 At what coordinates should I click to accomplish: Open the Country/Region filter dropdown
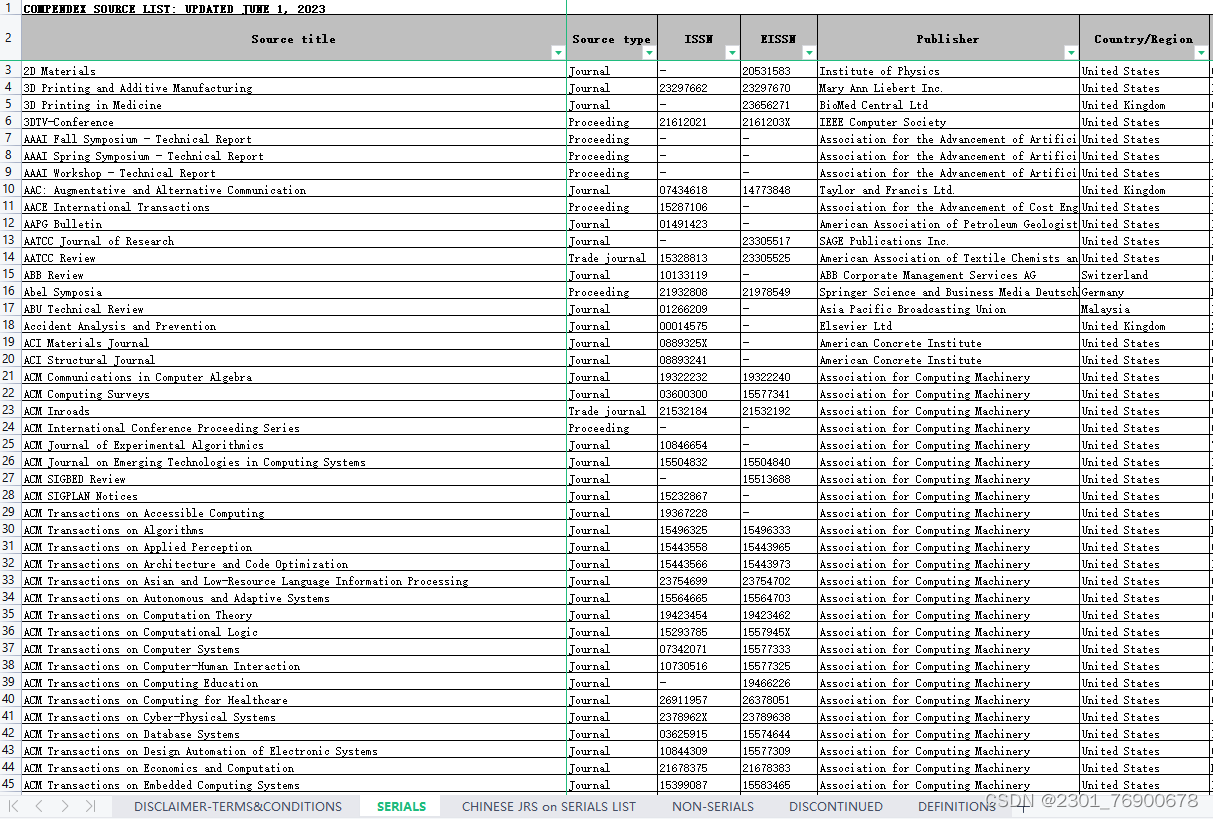tap(1201, 53)
